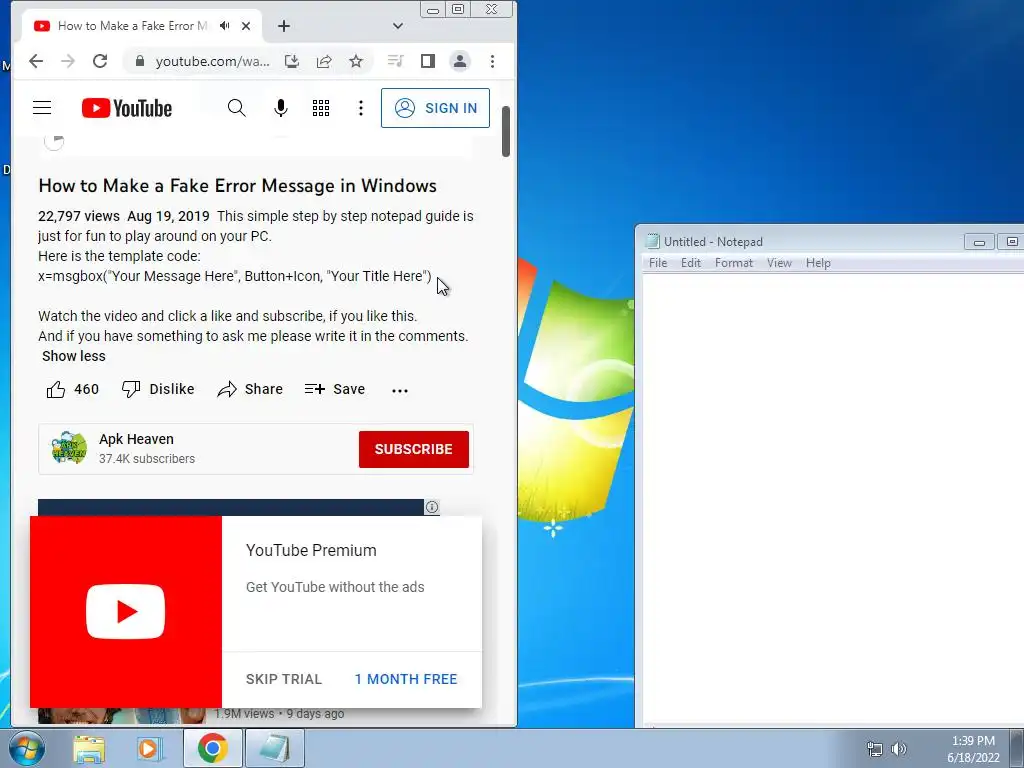
Task: Click the ad info icon
Action: tap(432, 507)
